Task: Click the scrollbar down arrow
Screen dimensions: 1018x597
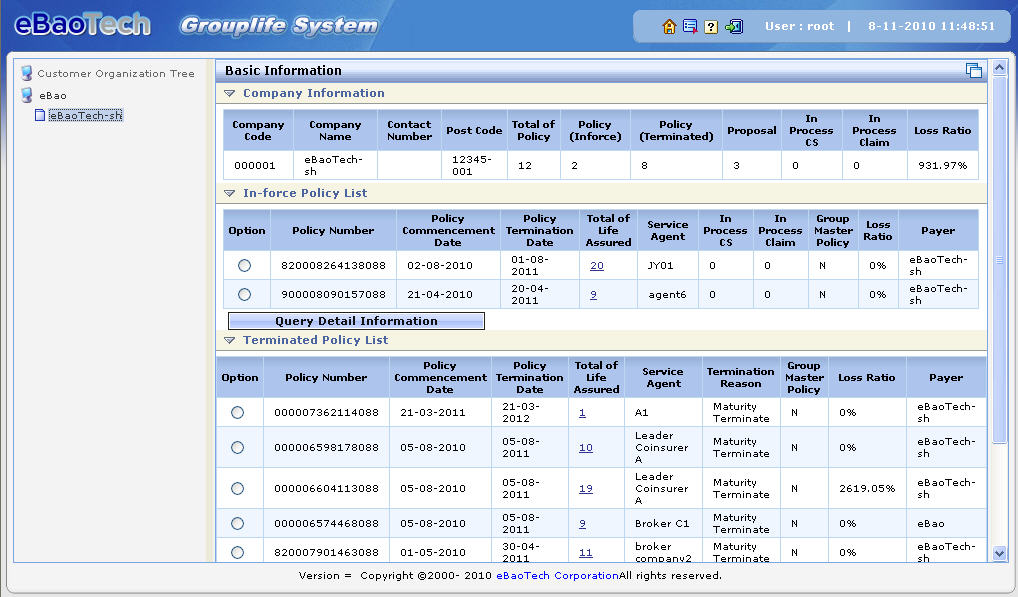Action: [x=999, y=554]
